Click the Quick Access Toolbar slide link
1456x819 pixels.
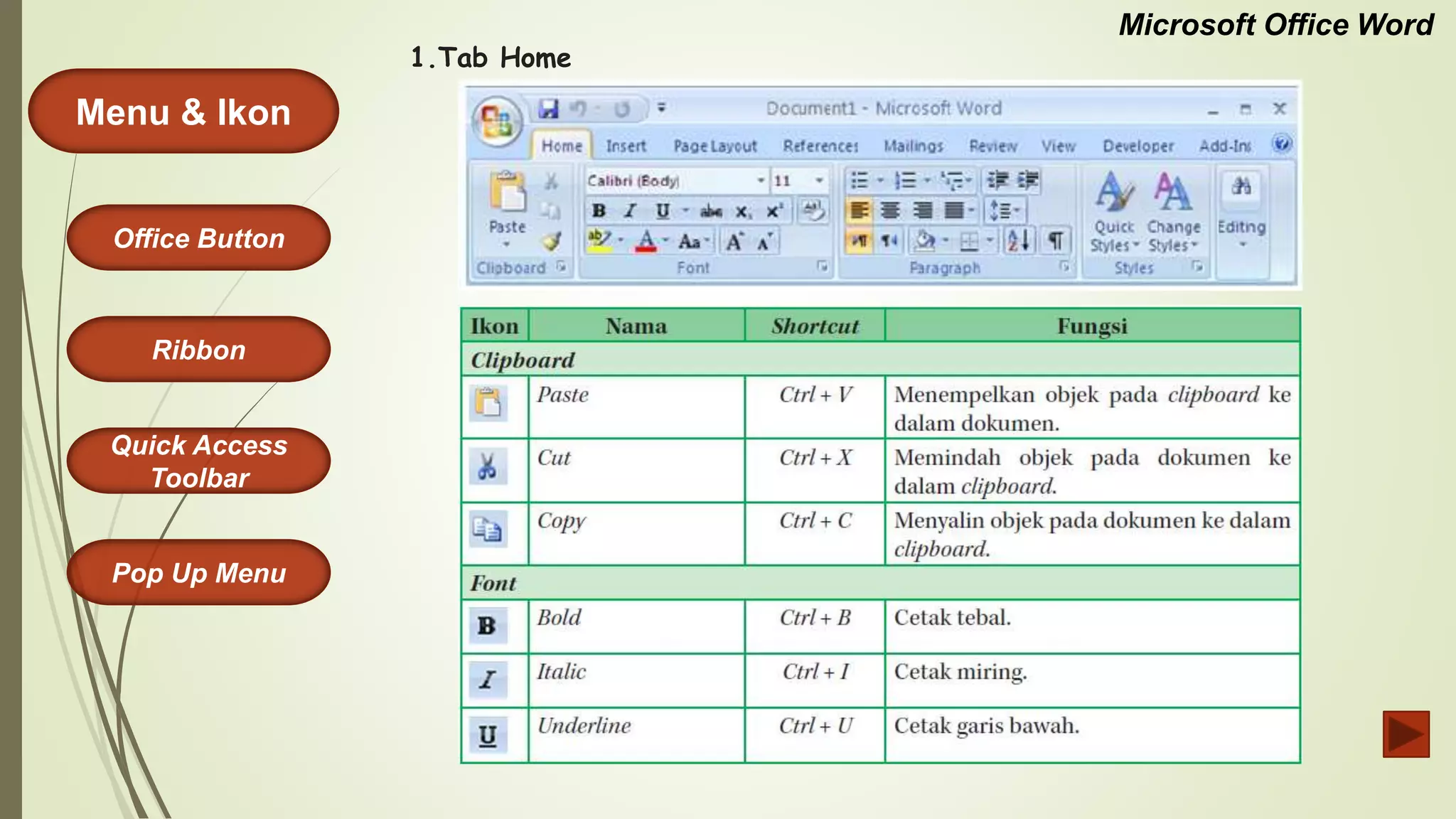coord(198,461)
